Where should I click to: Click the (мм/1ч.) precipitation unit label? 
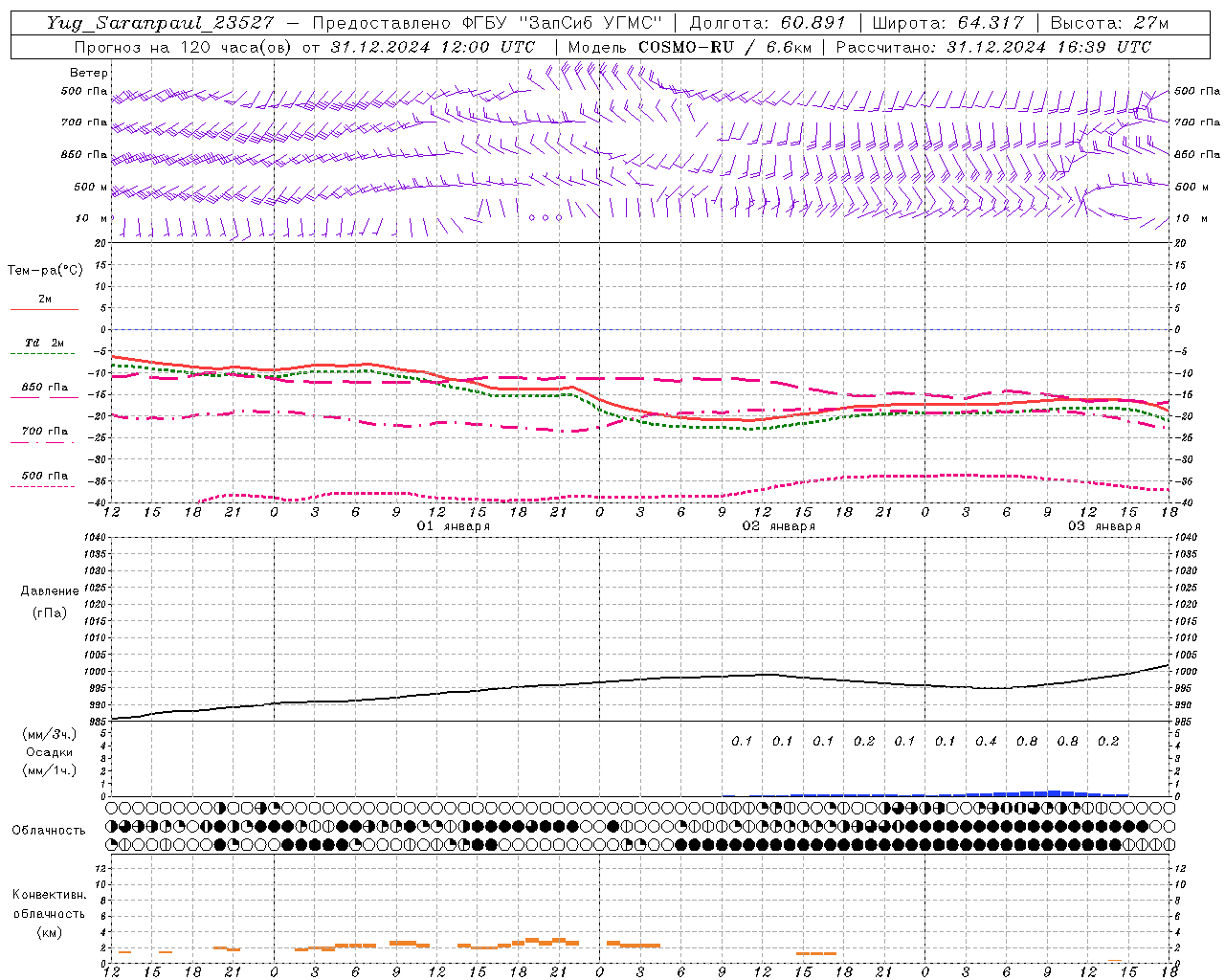click(x=49, y=770)
